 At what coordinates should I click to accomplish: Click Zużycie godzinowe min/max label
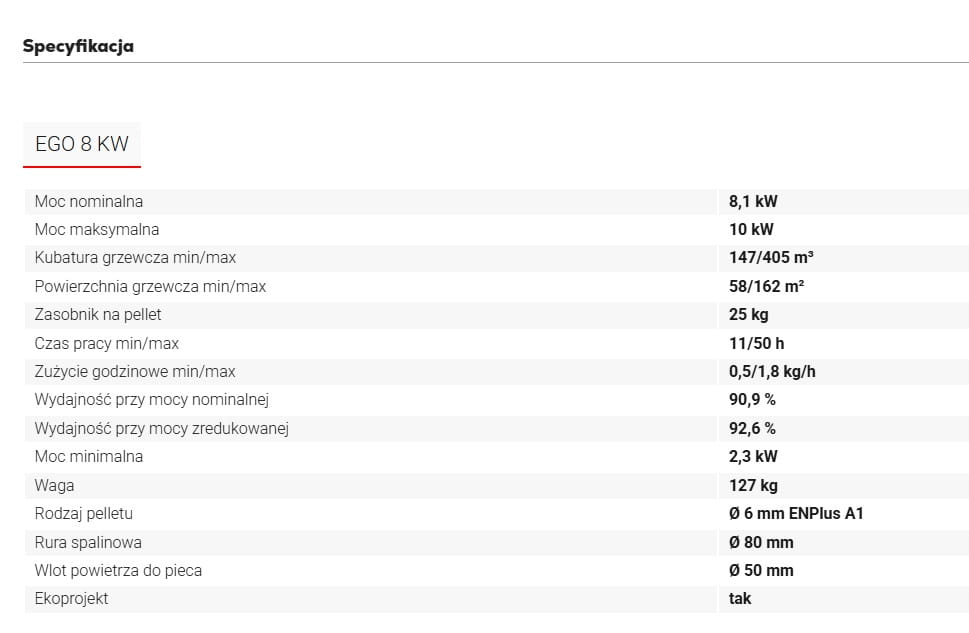[135, 372]
